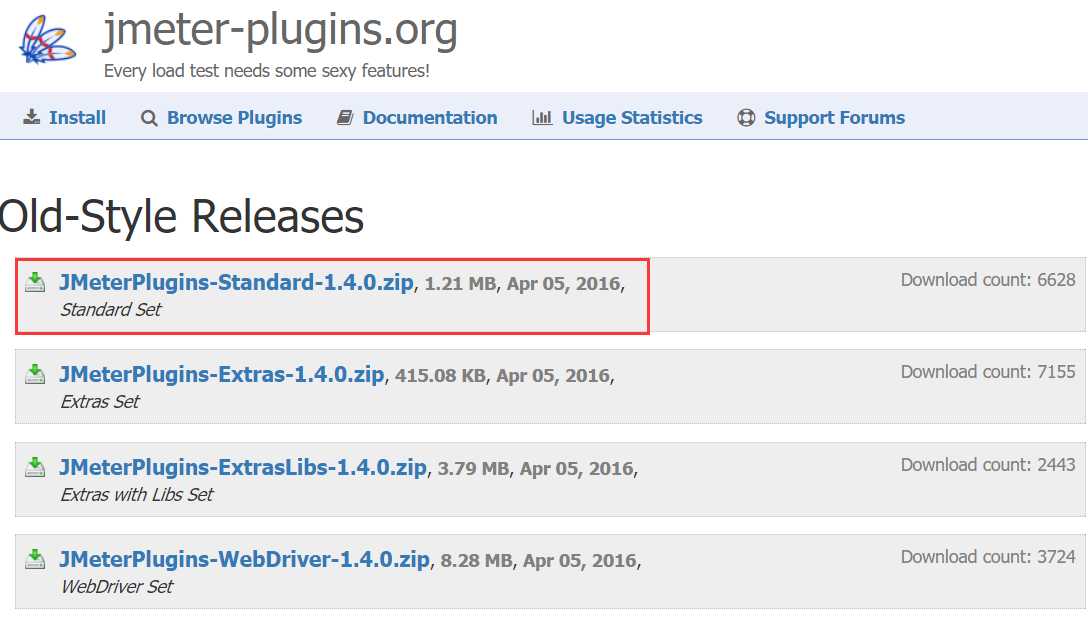Click the tagline 'Every load test needs some sexy features!'
Image resolution: width=1088 pixels, height=617 pixels.
[x=266, y=71]
